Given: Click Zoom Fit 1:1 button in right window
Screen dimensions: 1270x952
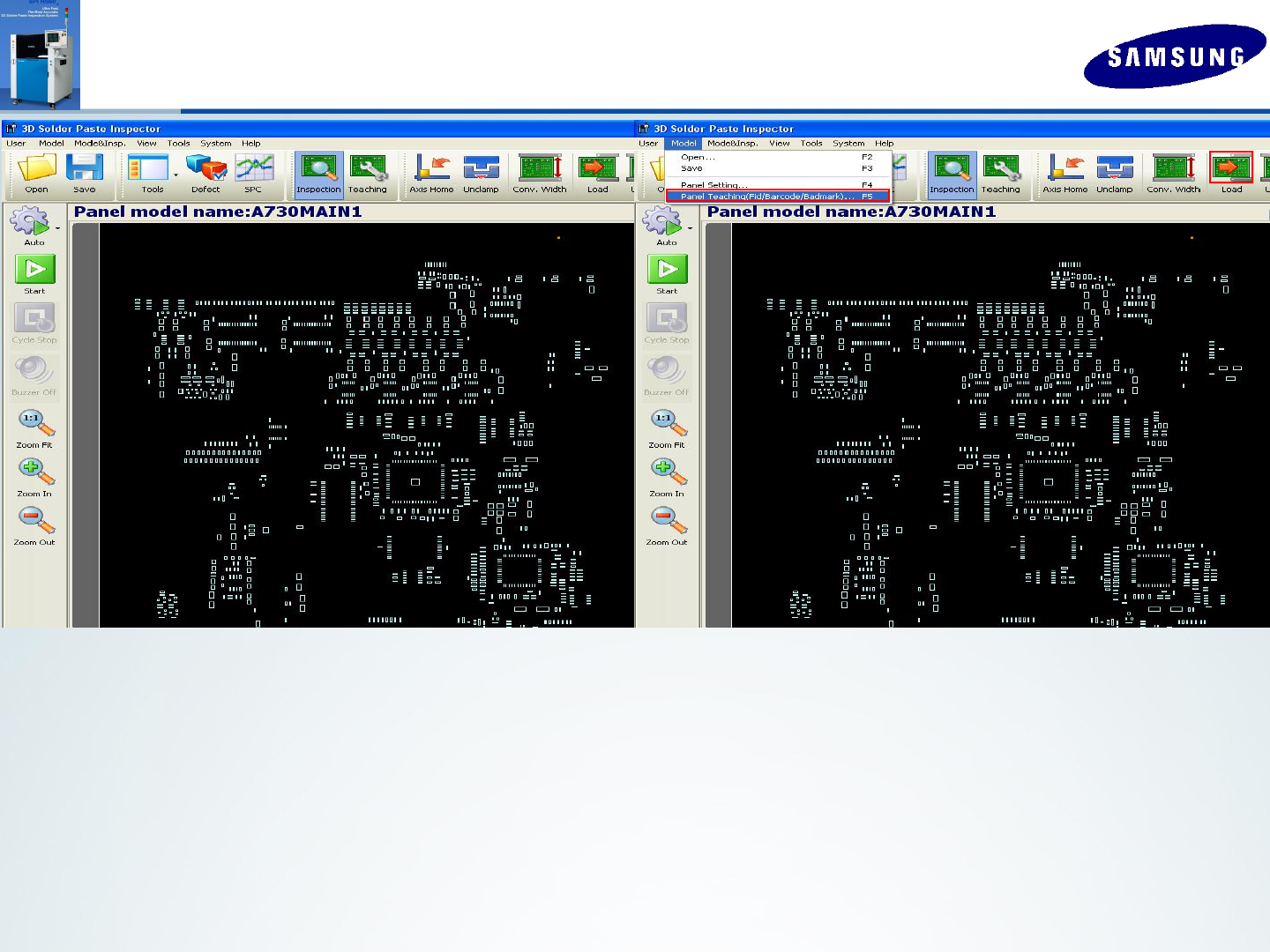Looking at the screenshot, I should click(668, 423).
